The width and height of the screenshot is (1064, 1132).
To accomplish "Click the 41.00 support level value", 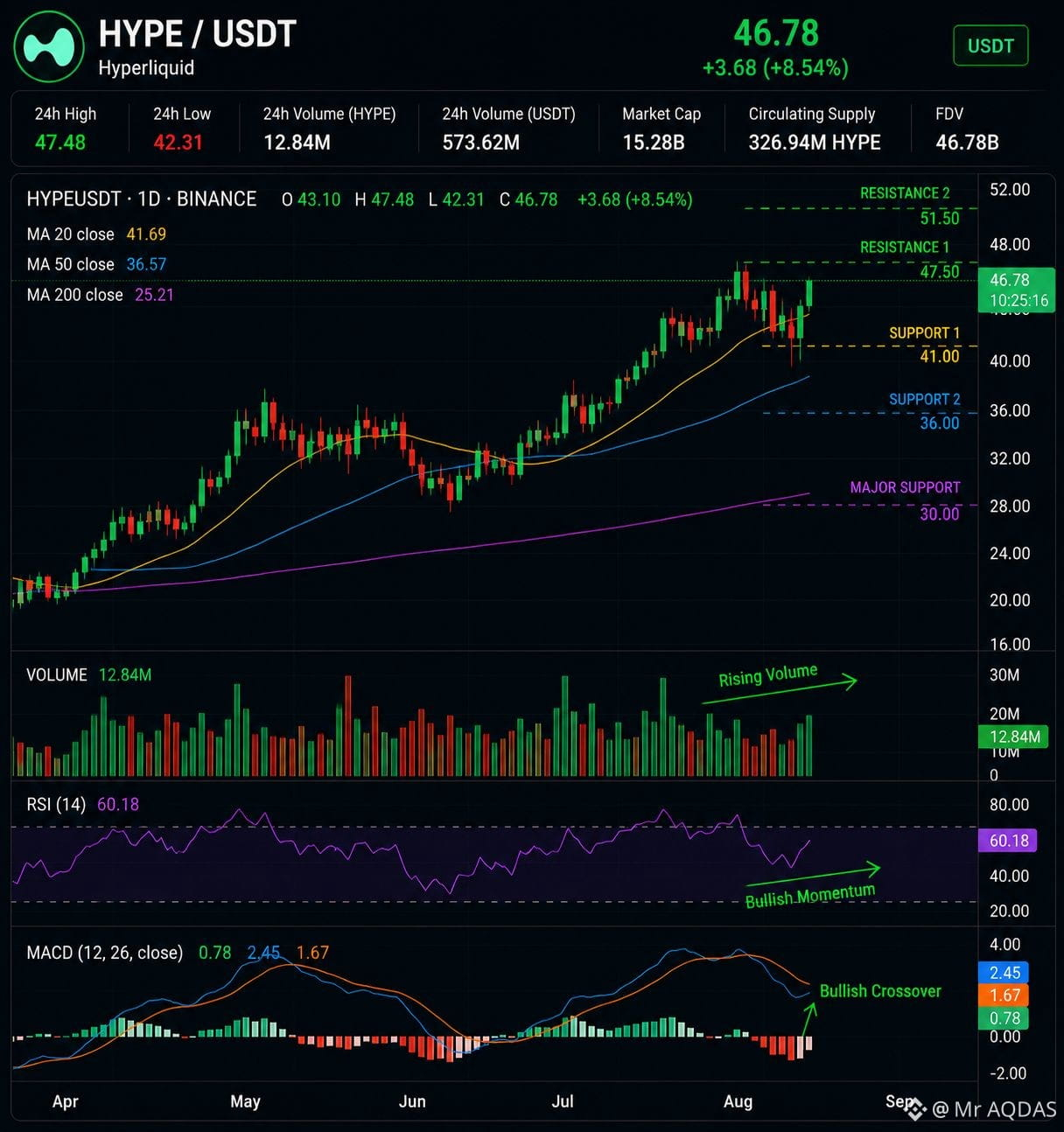I will pos(940,356).
